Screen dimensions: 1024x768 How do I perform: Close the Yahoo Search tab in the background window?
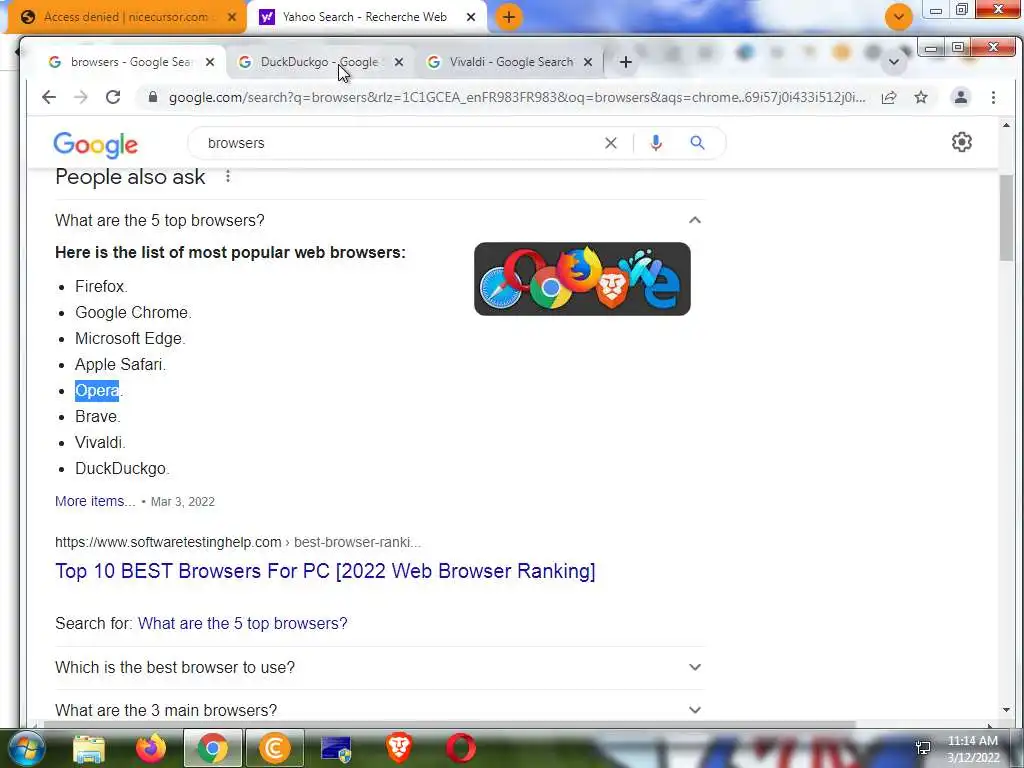(471, 17)
